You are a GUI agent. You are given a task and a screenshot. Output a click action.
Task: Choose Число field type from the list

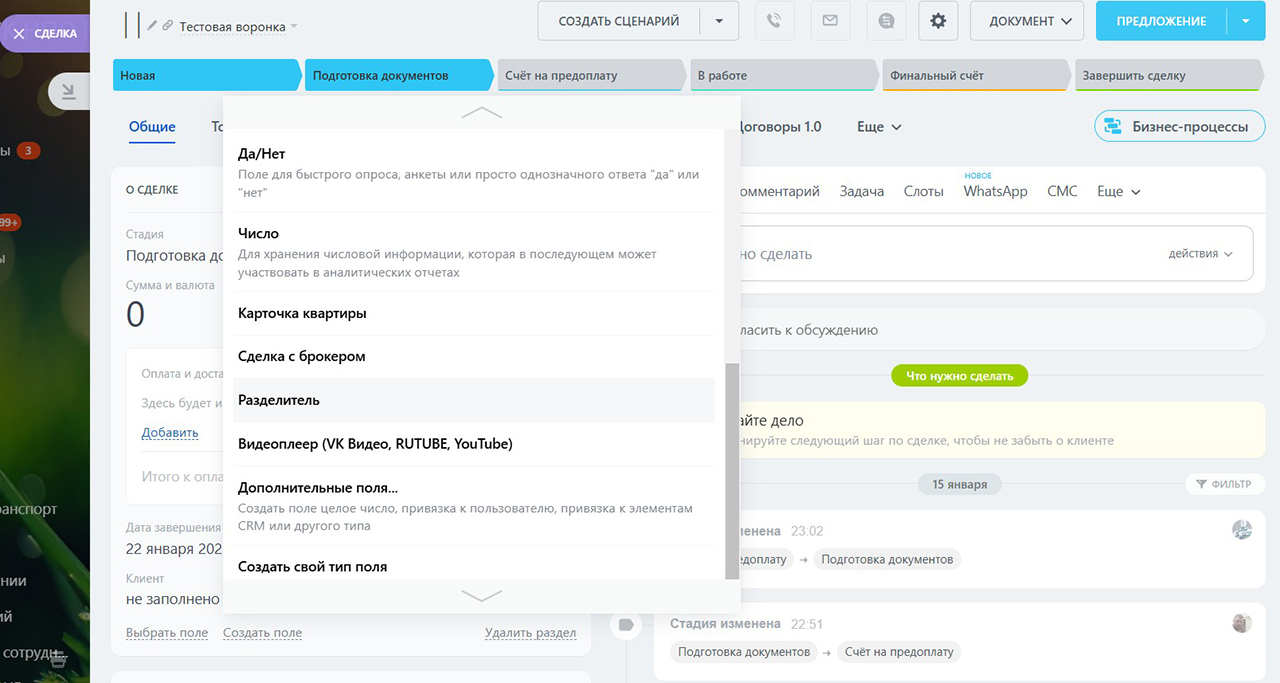tap(258, 234)
